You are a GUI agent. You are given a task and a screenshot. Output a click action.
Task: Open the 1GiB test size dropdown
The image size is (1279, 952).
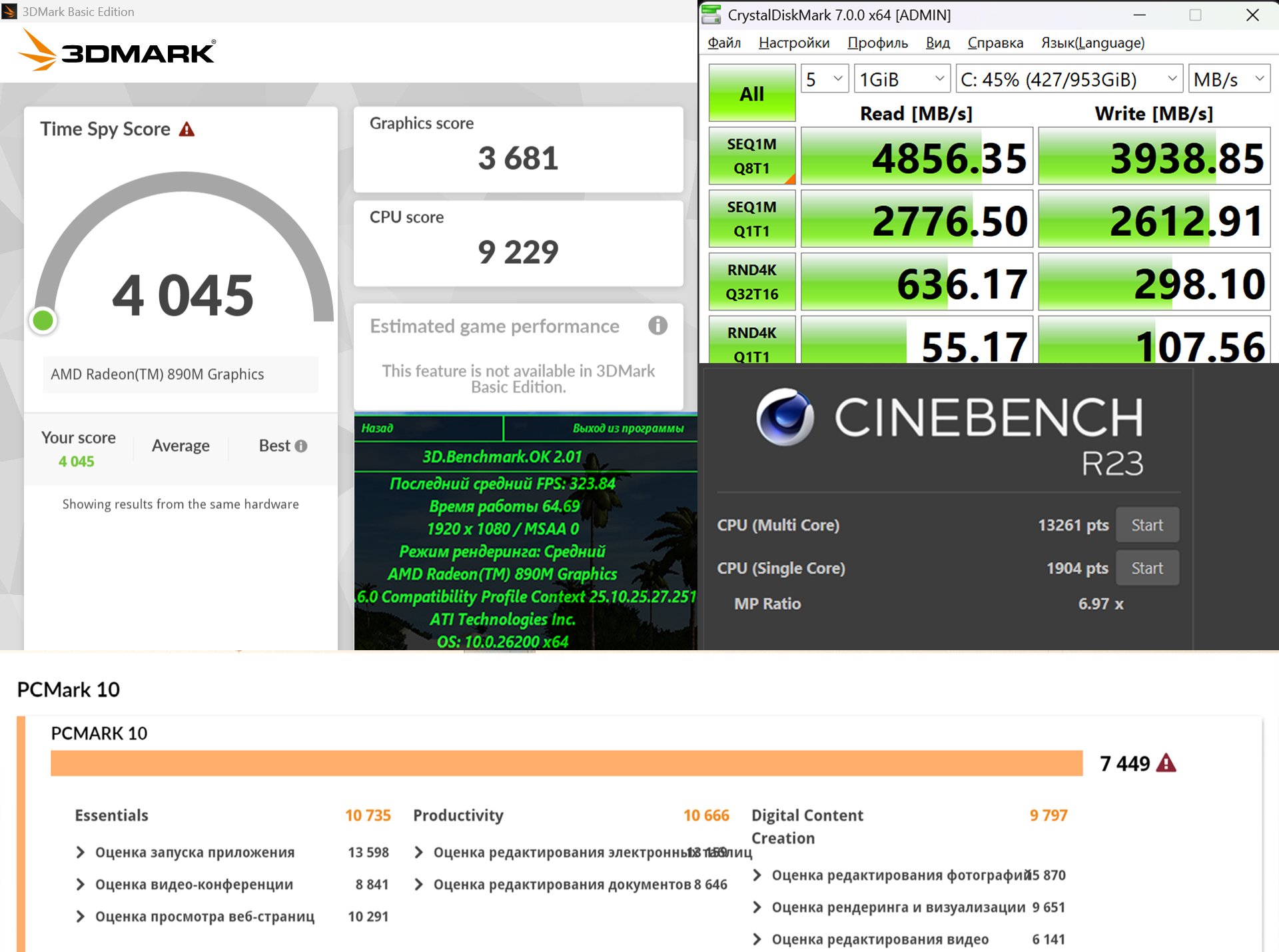pos(902,79)
